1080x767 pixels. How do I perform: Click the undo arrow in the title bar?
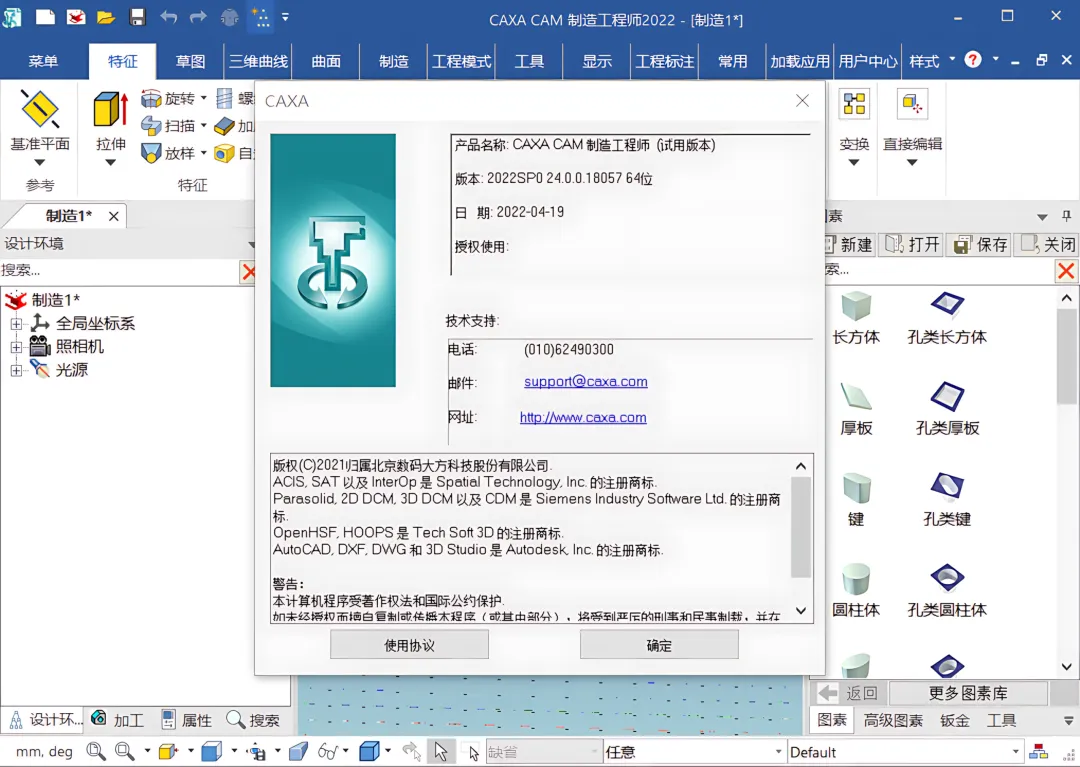tap(168, 17)
